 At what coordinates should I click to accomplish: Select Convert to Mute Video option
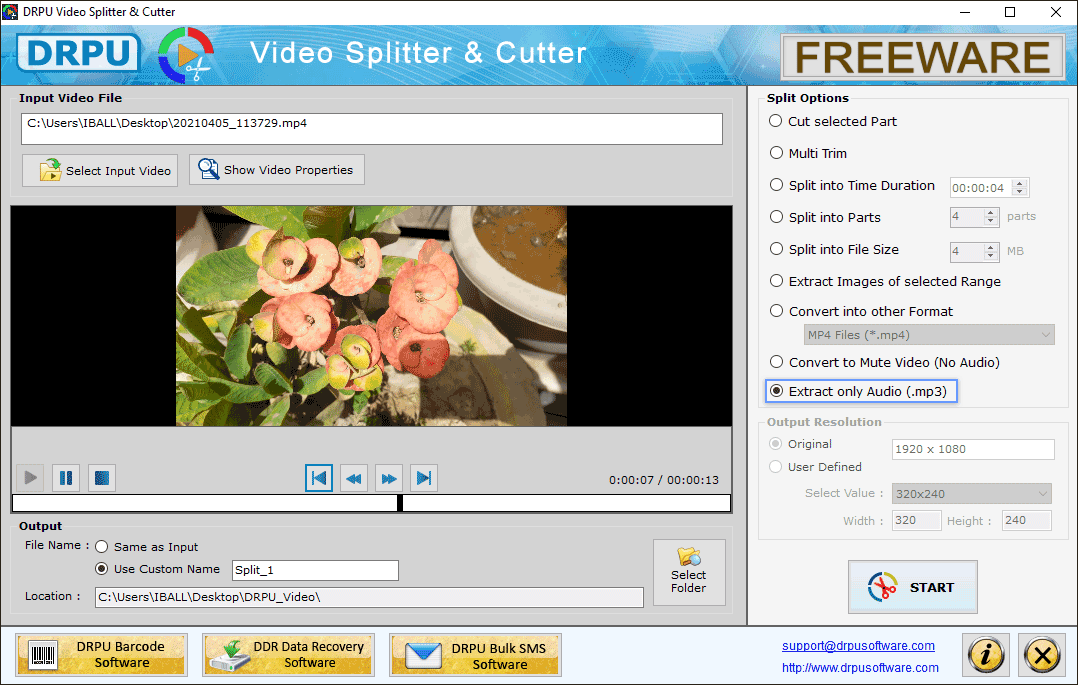click(x=776, y=362)
